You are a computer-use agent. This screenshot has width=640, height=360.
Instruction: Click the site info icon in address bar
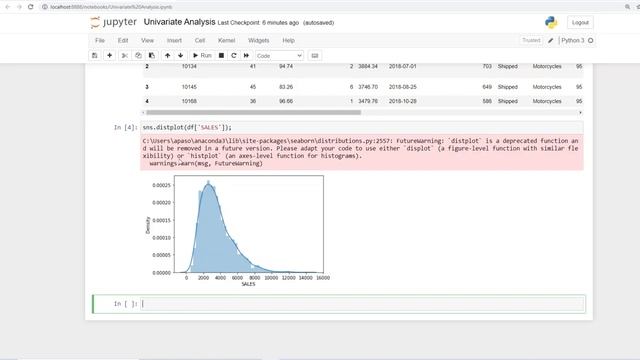tap(45, 7)
